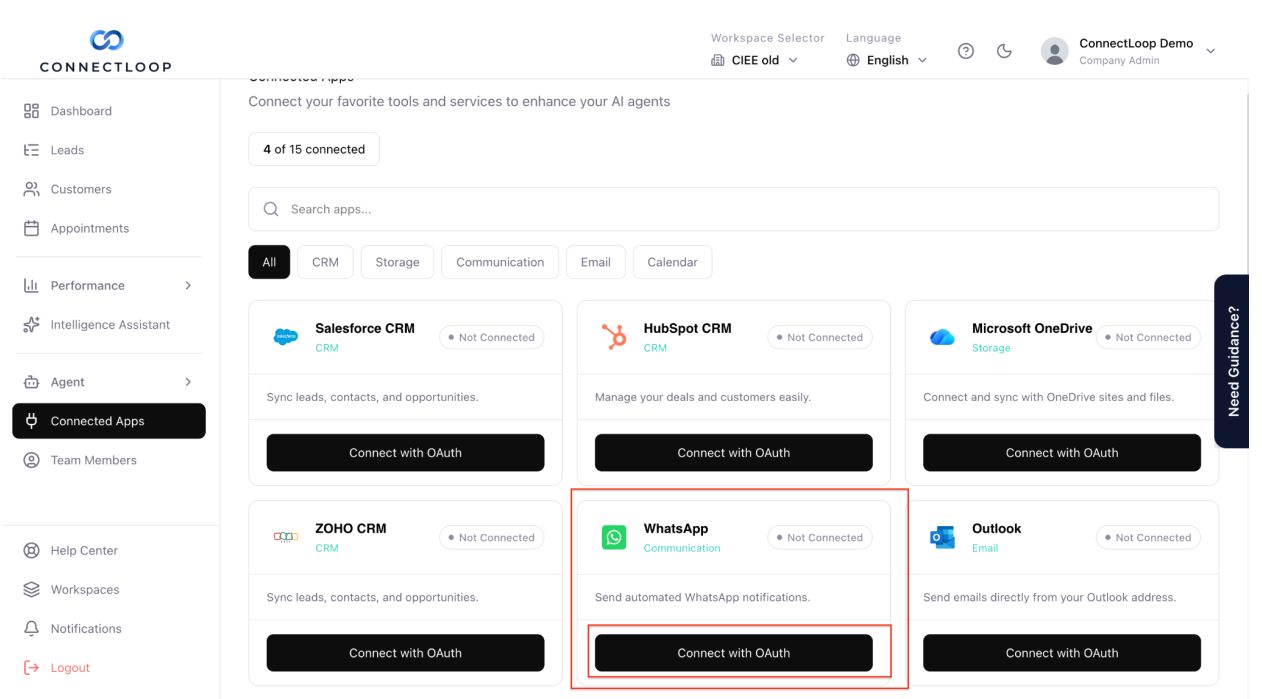The image size is (1262, 699).
Task: Click the HubSpot sprocket logo
Action: (x=614, y=337)
